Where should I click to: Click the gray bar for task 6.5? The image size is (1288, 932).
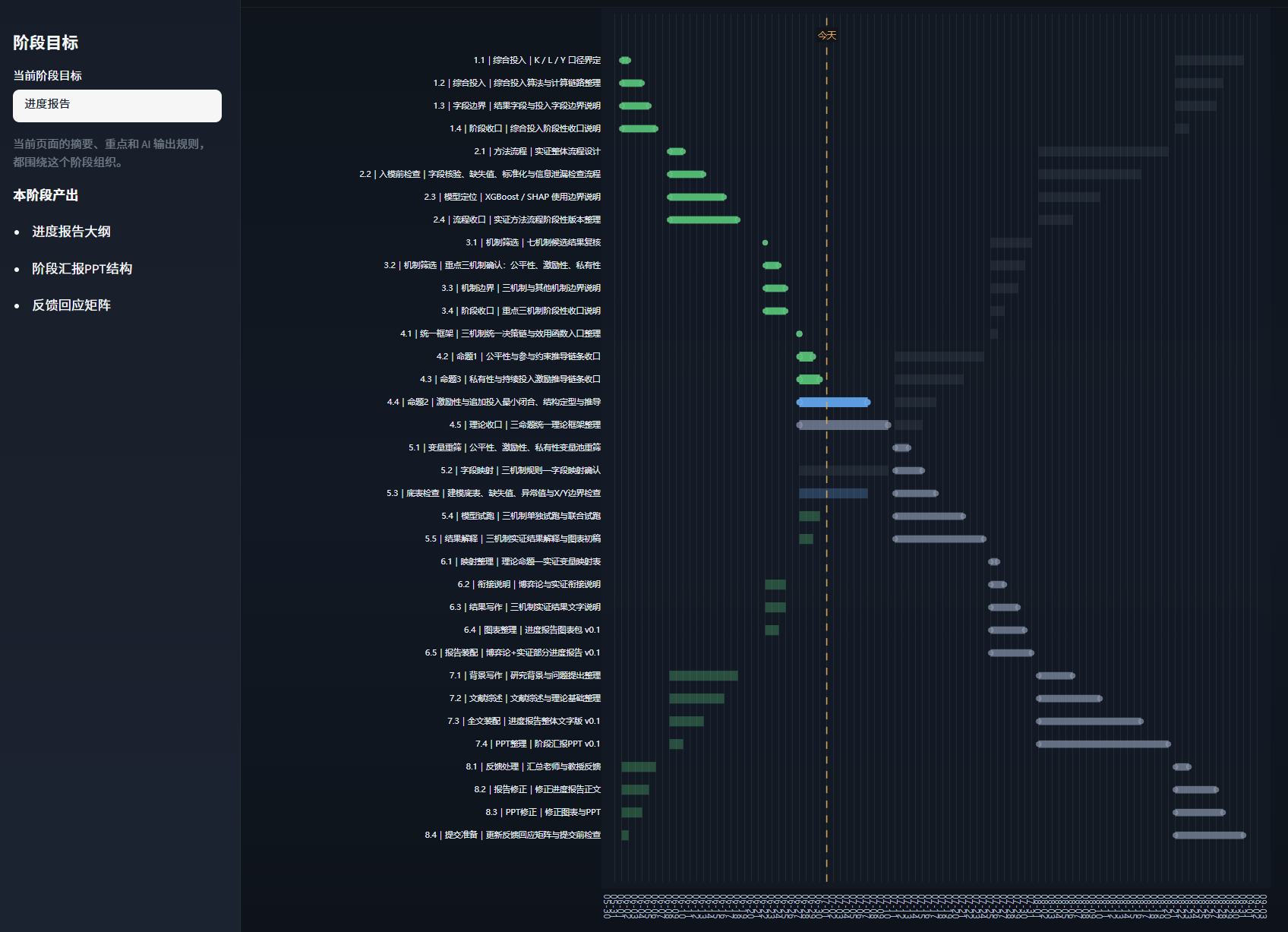1011,652
